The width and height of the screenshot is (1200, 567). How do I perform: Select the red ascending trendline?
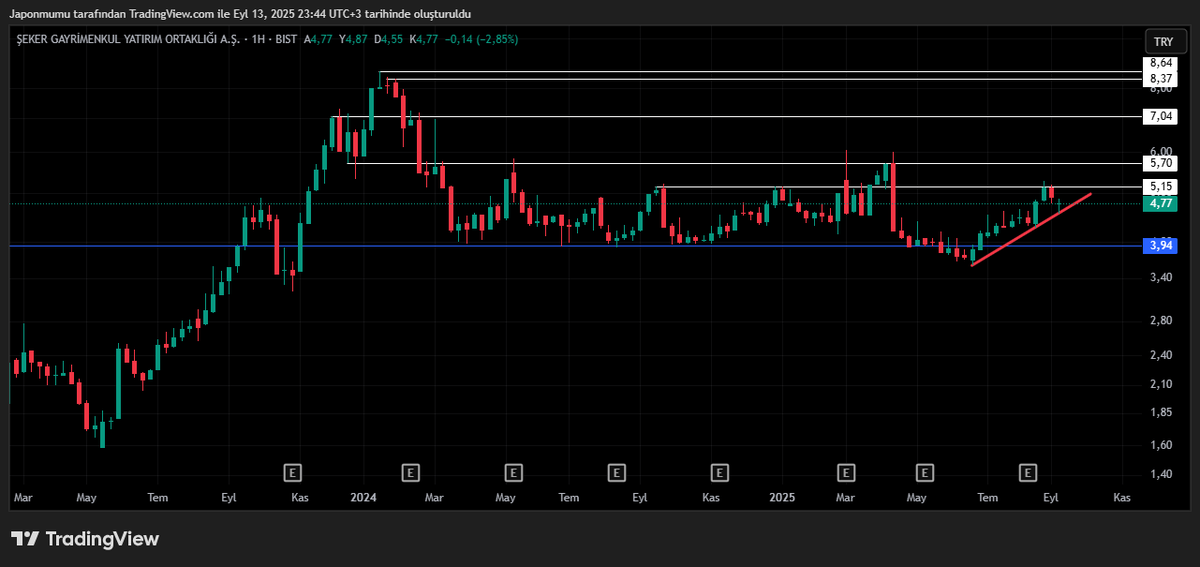tap(1030, 229)
